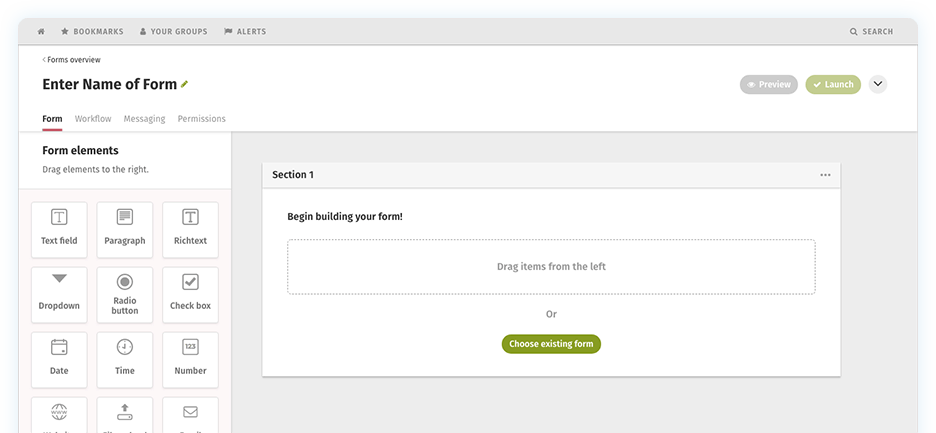
Task: Open Your Groups in the top navigation
Action: click(174, 32)
